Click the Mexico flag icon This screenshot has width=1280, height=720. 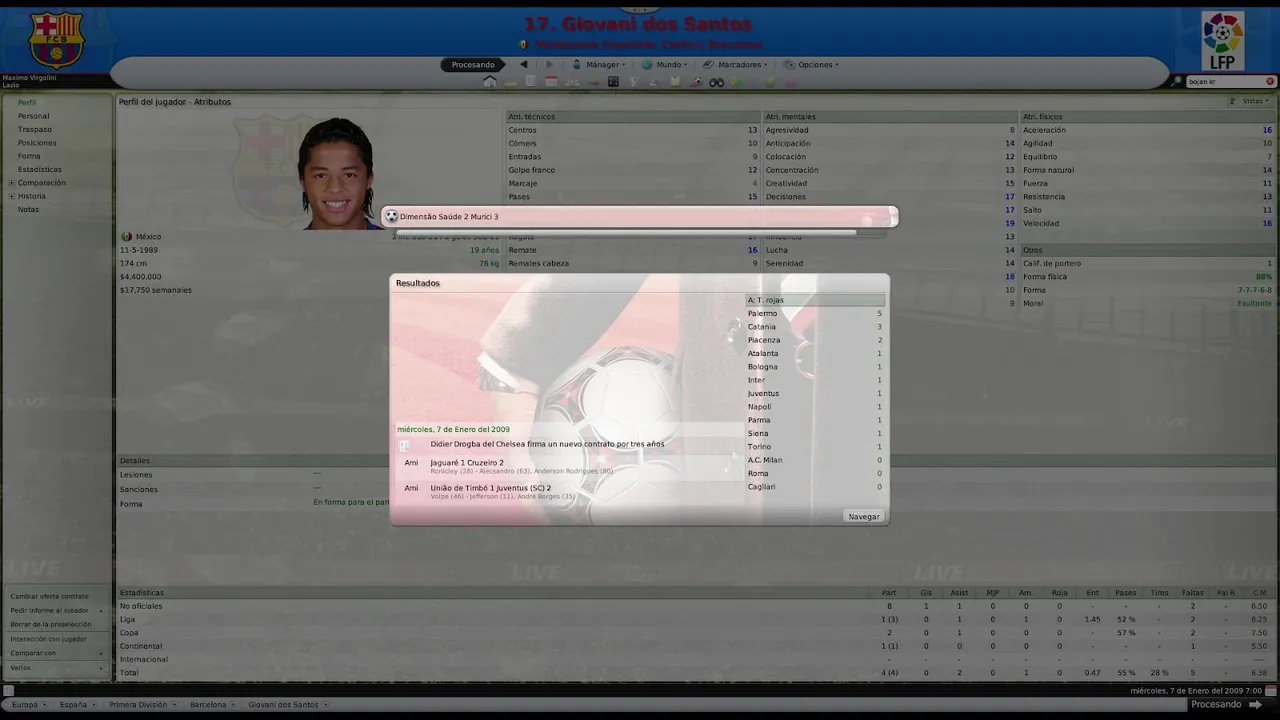pyautogui.click(x=126, y=237)
